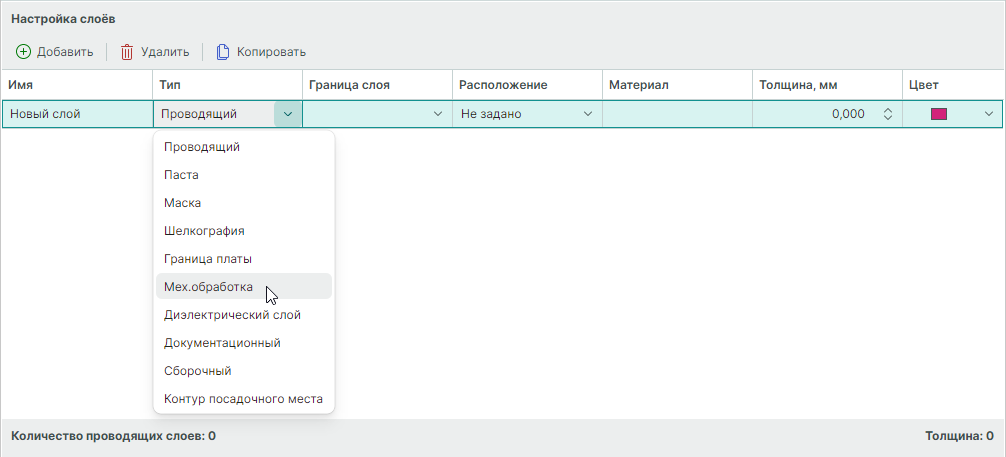
Task: Select Граница платы option
Action: click(x=208, y=259)
